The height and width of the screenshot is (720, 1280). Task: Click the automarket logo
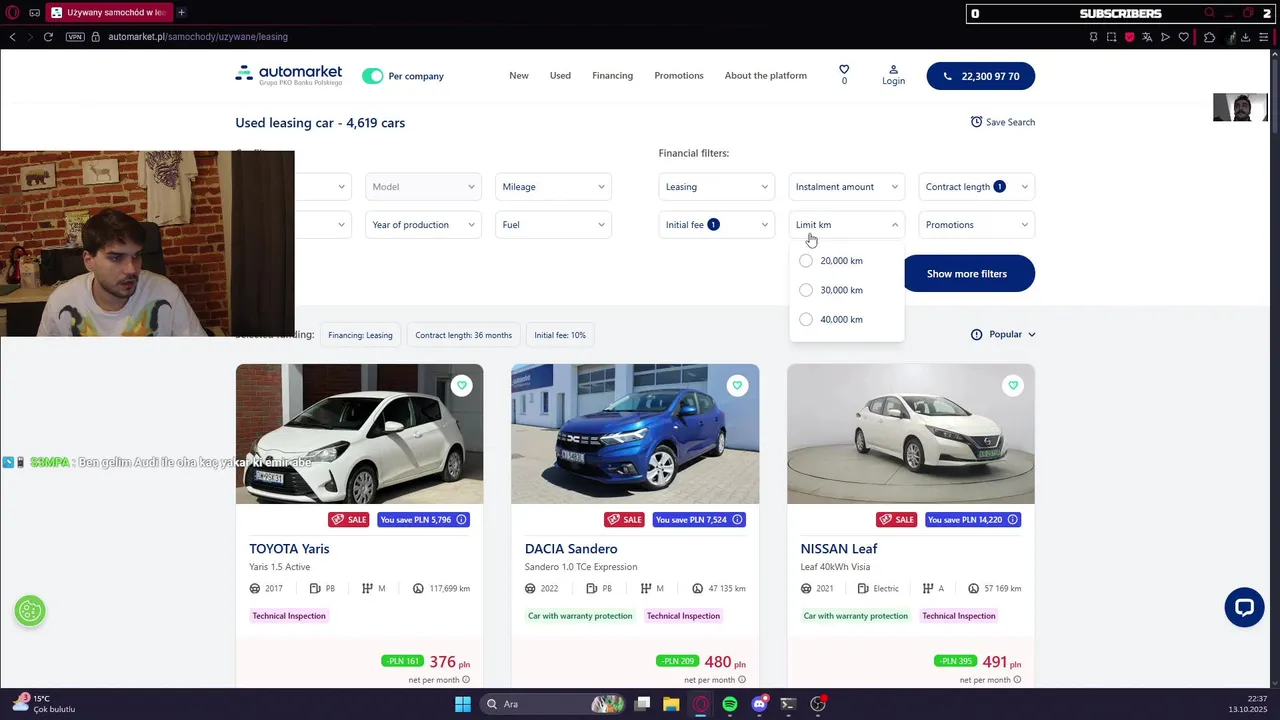tap(288, 75)
